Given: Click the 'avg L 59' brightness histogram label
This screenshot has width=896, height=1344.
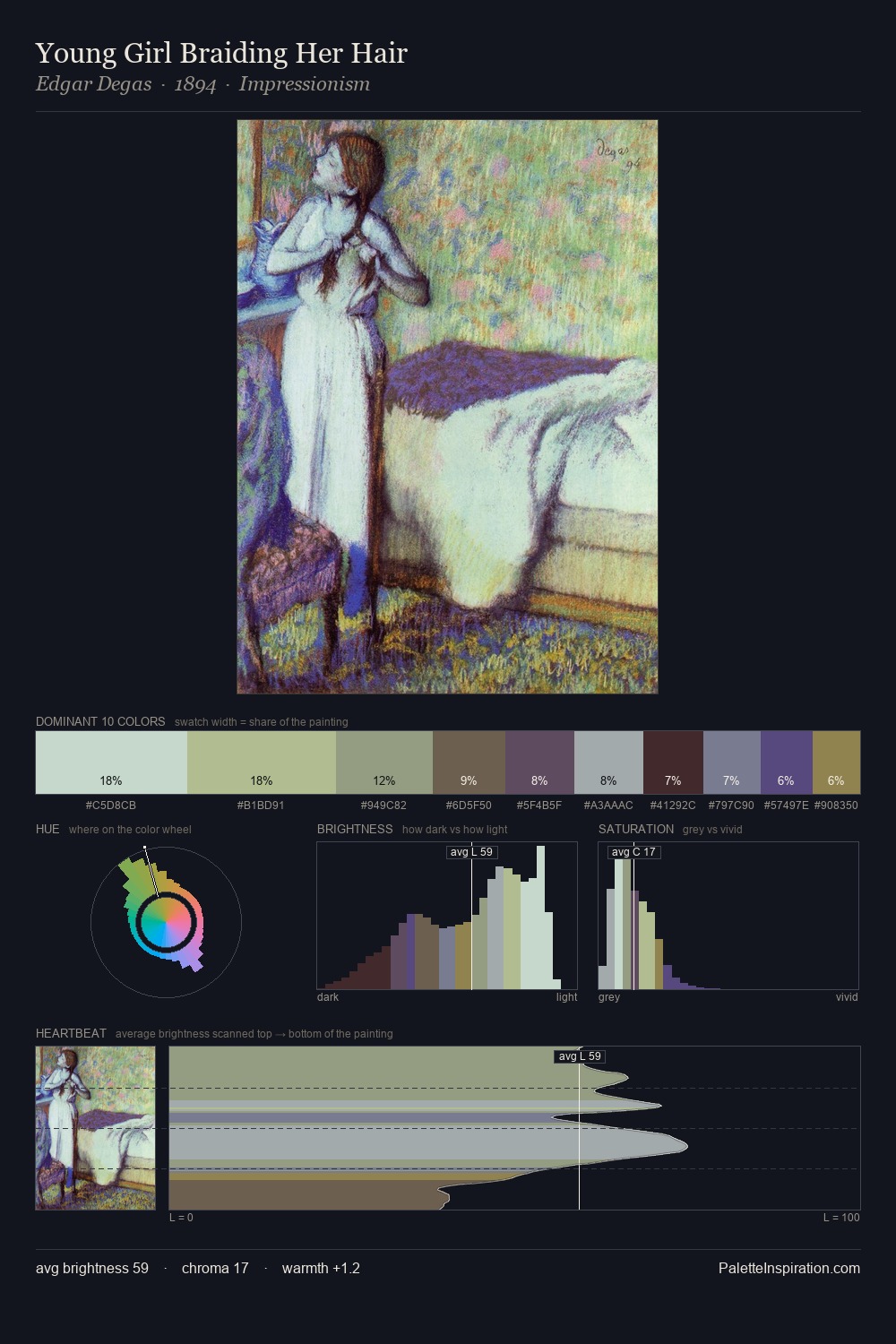Looking at the screenshot, I should (x=471, y=852).
